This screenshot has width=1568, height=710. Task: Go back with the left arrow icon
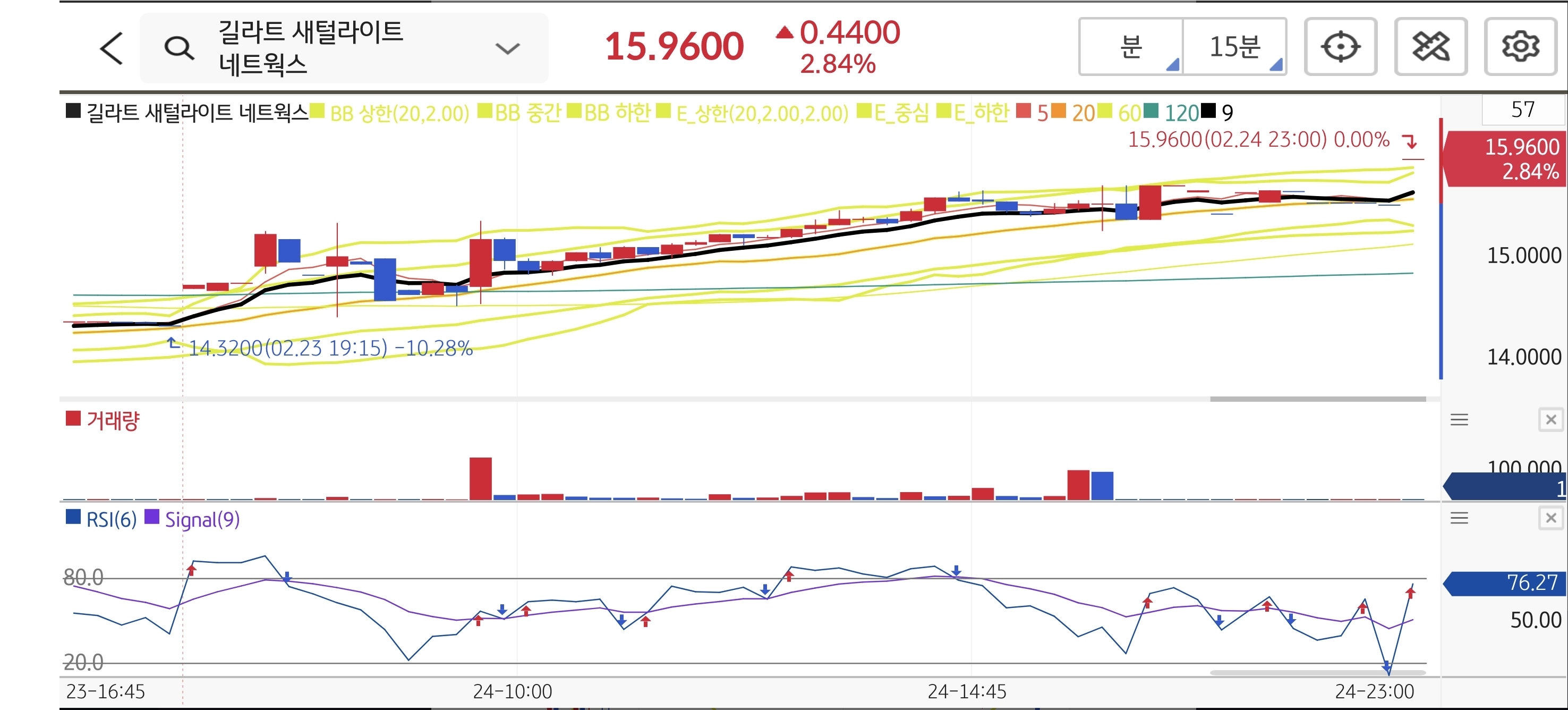pyautogui.click(x=112, y=48)
